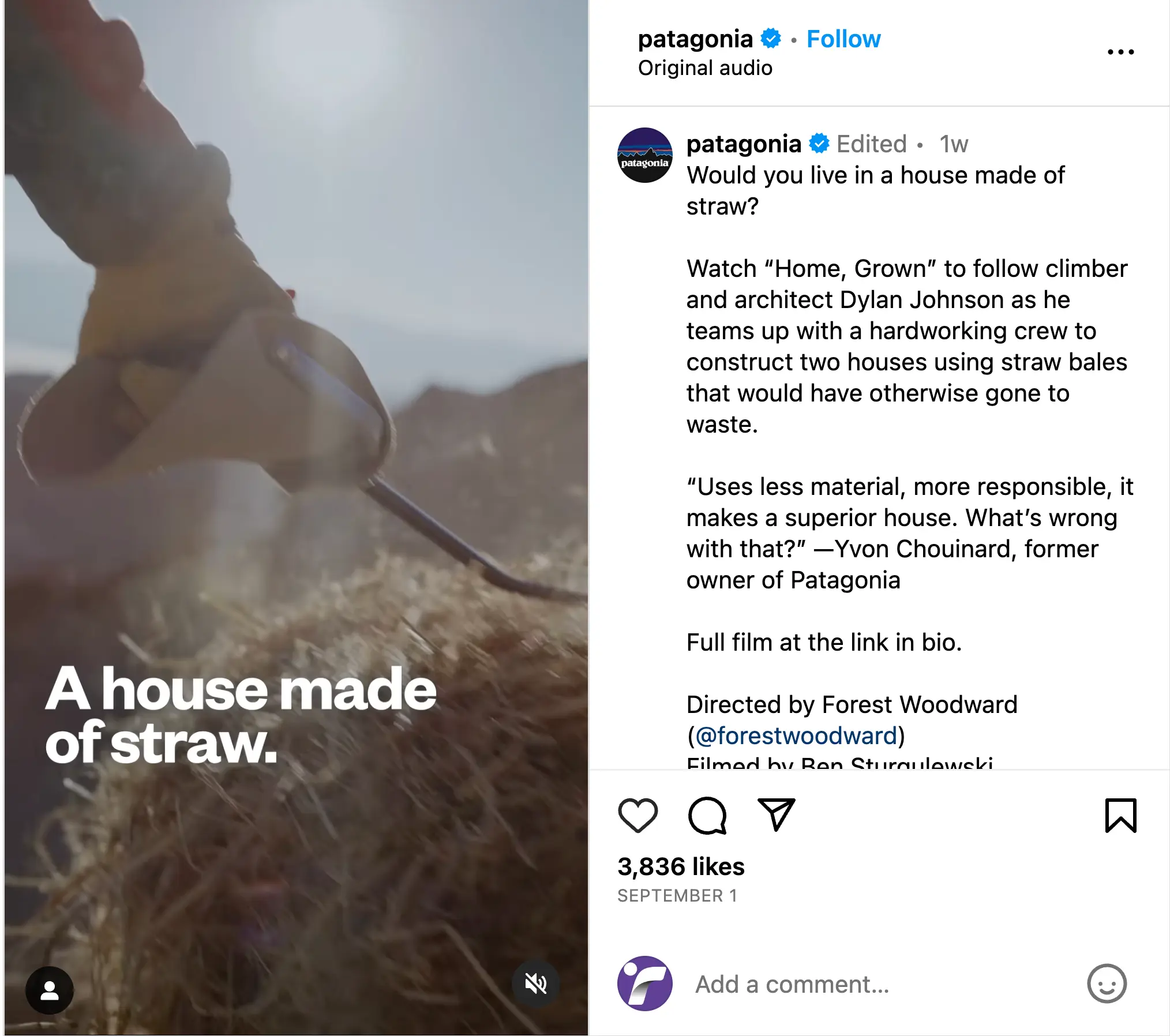The width and height of the screenshot is (1170, 1036).
Task: Save post using bookmark icon
Action: click(1120, 815)
